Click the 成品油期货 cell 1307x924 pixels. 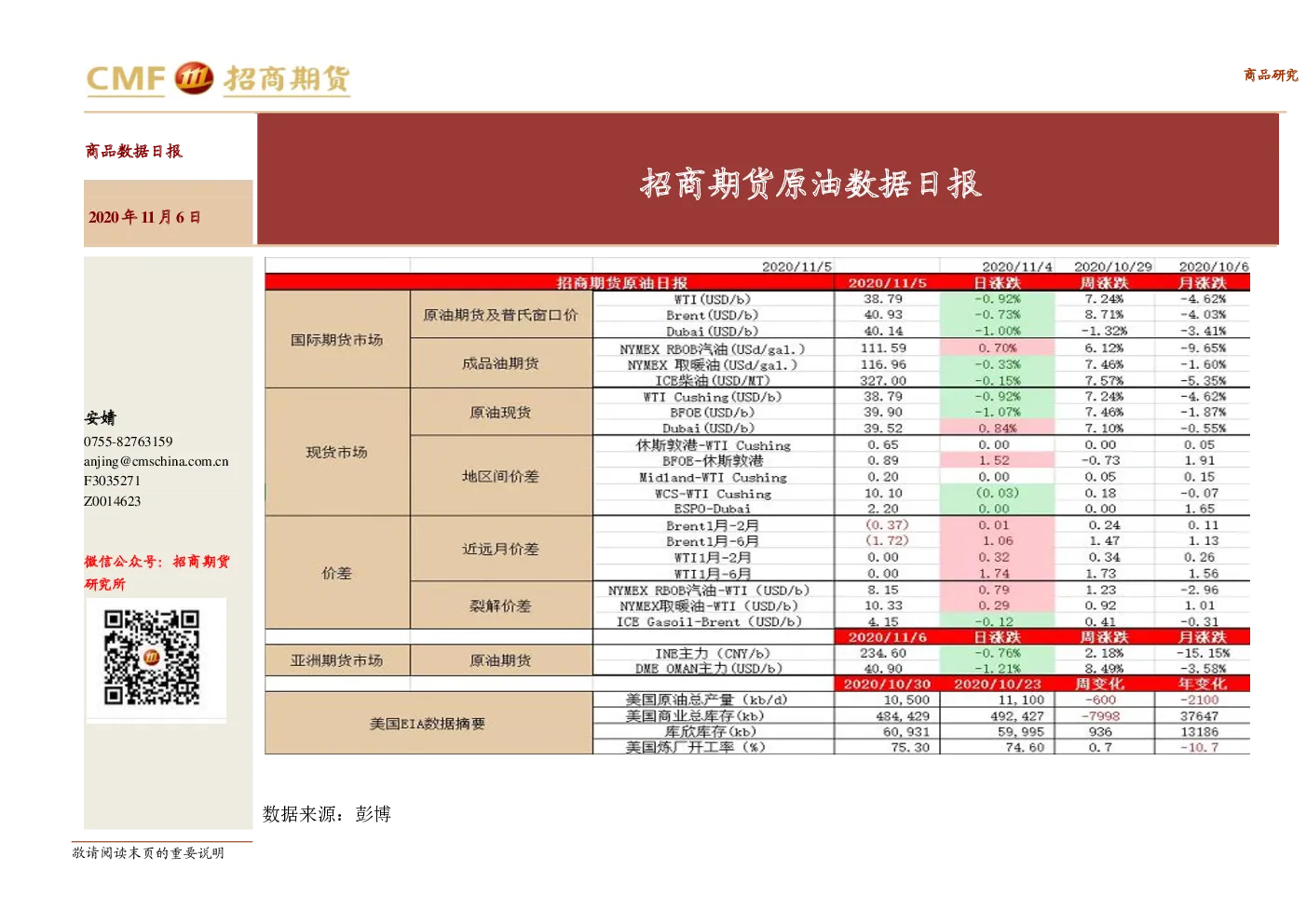[501, 364]
